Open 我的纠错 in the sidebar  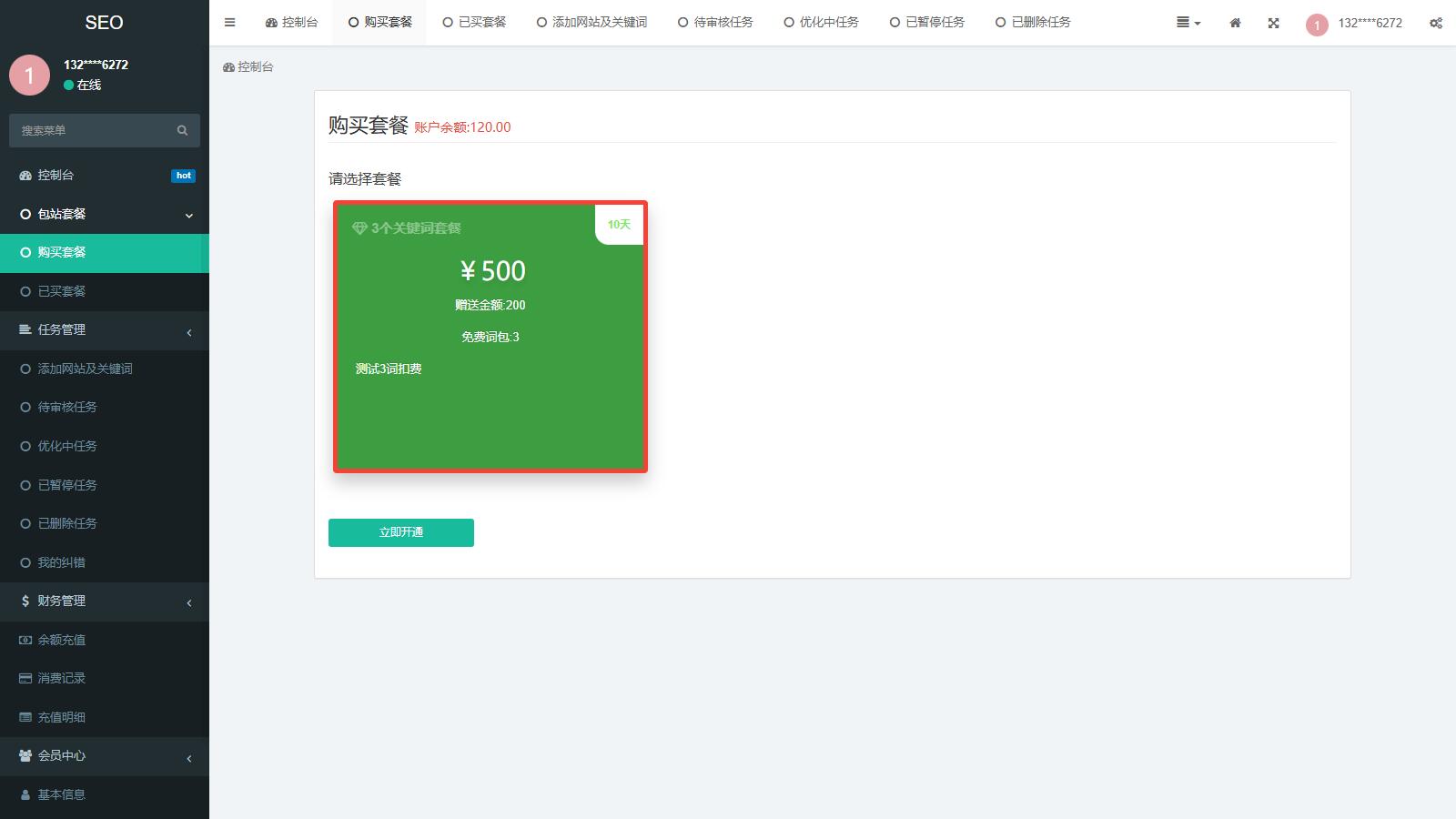(x=105, y=562)
